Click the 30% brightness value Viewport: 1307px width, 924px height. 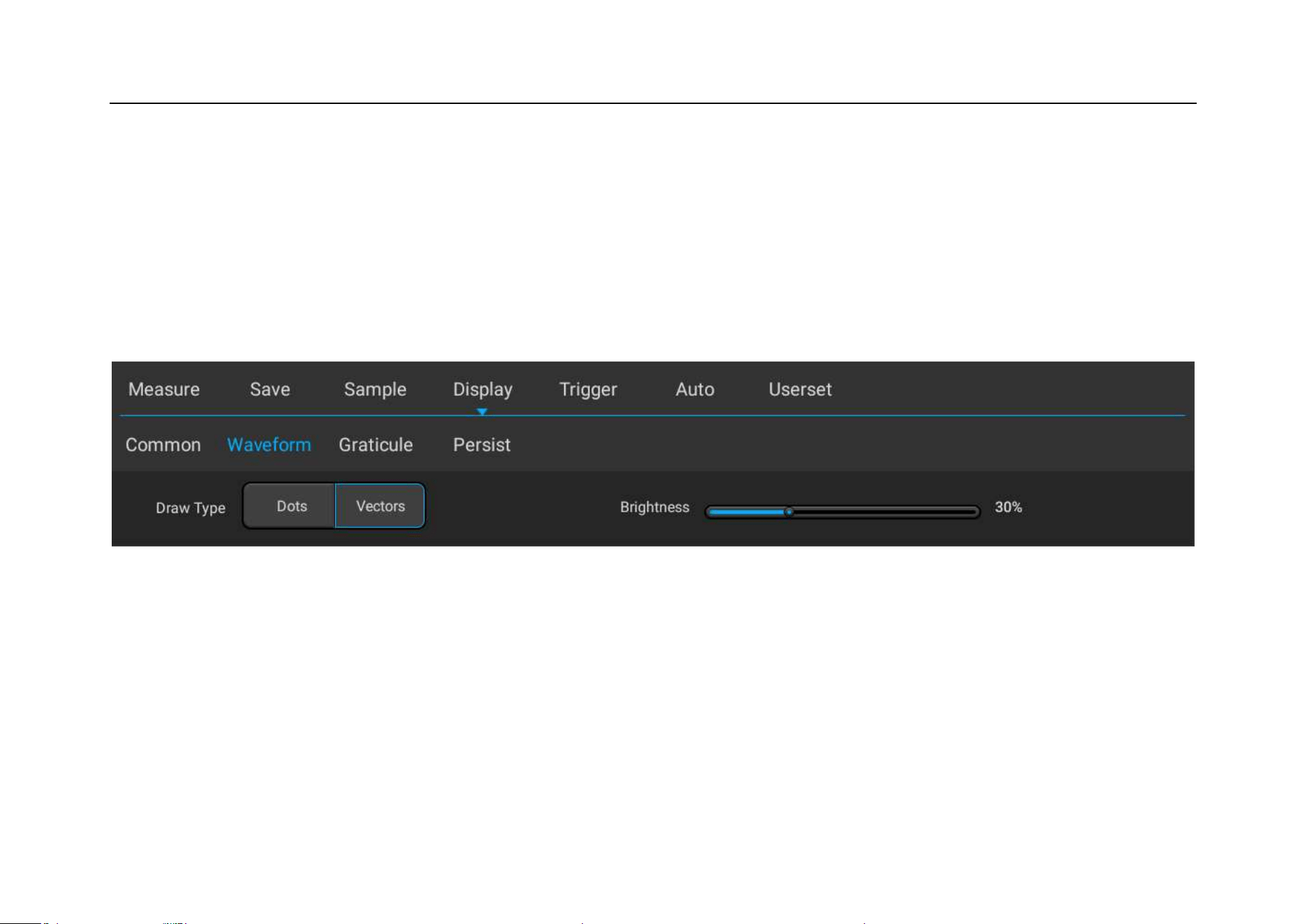point(1008,507)
